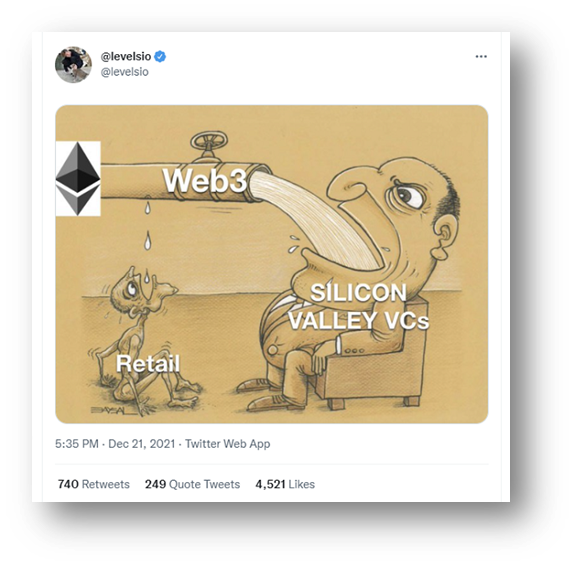The height and width of the screenshot is (567, 575).
Task: Open the 4,521 Likes list
Action: point(285,484)
